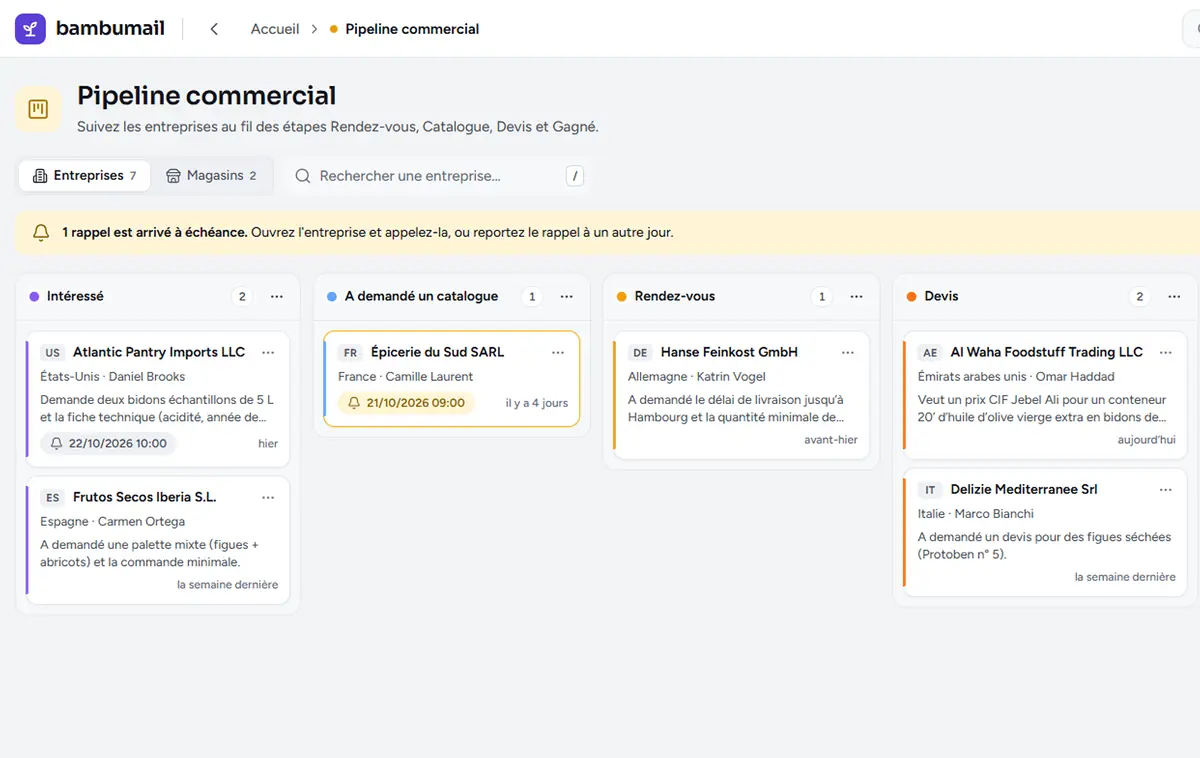Click the bambumail brand name
This screenshot has width=1200, height=758.
[110, 29]
